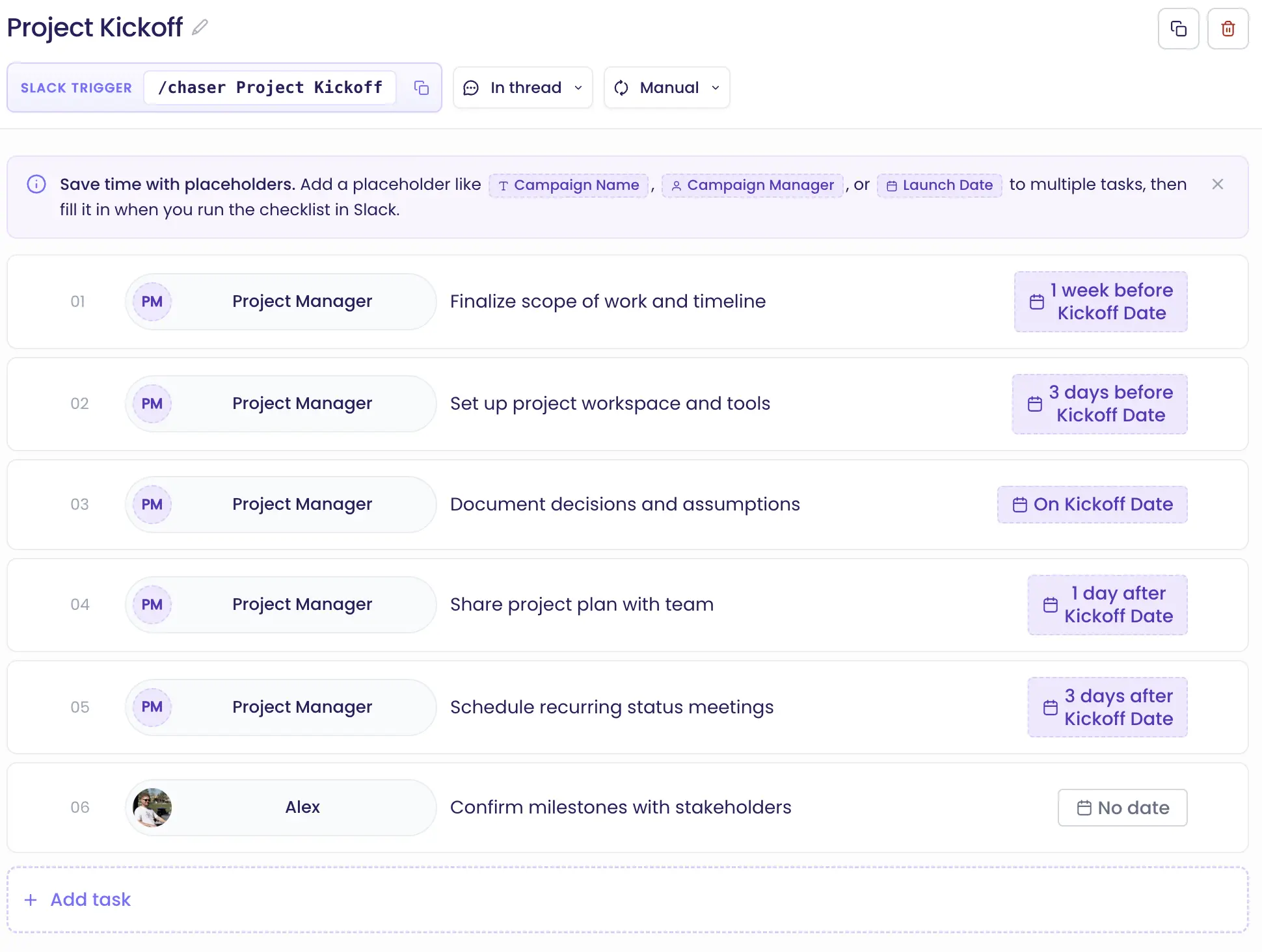The image size is (1262, 952).
Task: Click the red trash delete icon
Action: [1228, 29]
